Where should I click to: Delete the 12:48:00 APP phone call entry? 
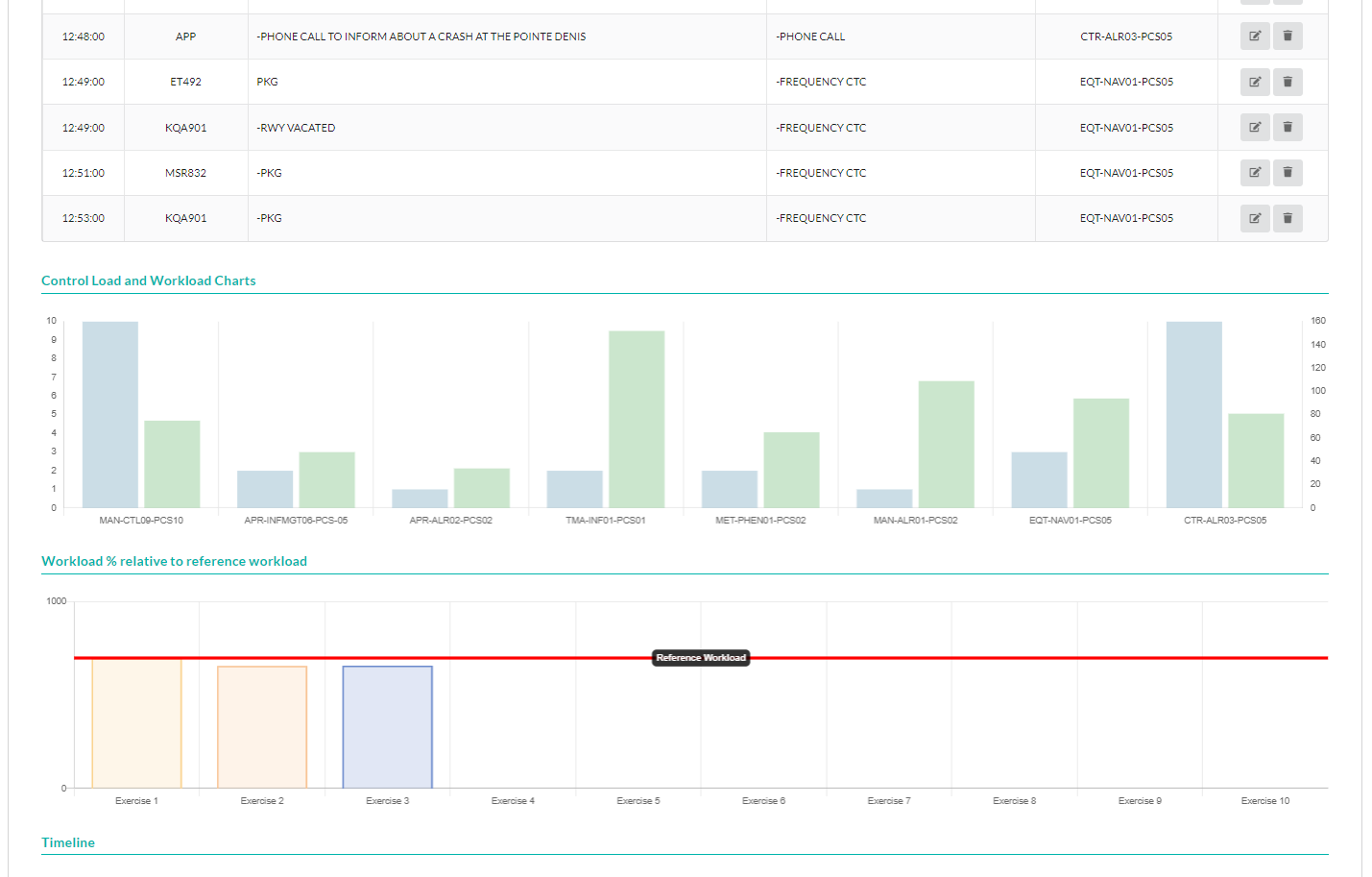pyautogui.click(x=1288, y=37)
